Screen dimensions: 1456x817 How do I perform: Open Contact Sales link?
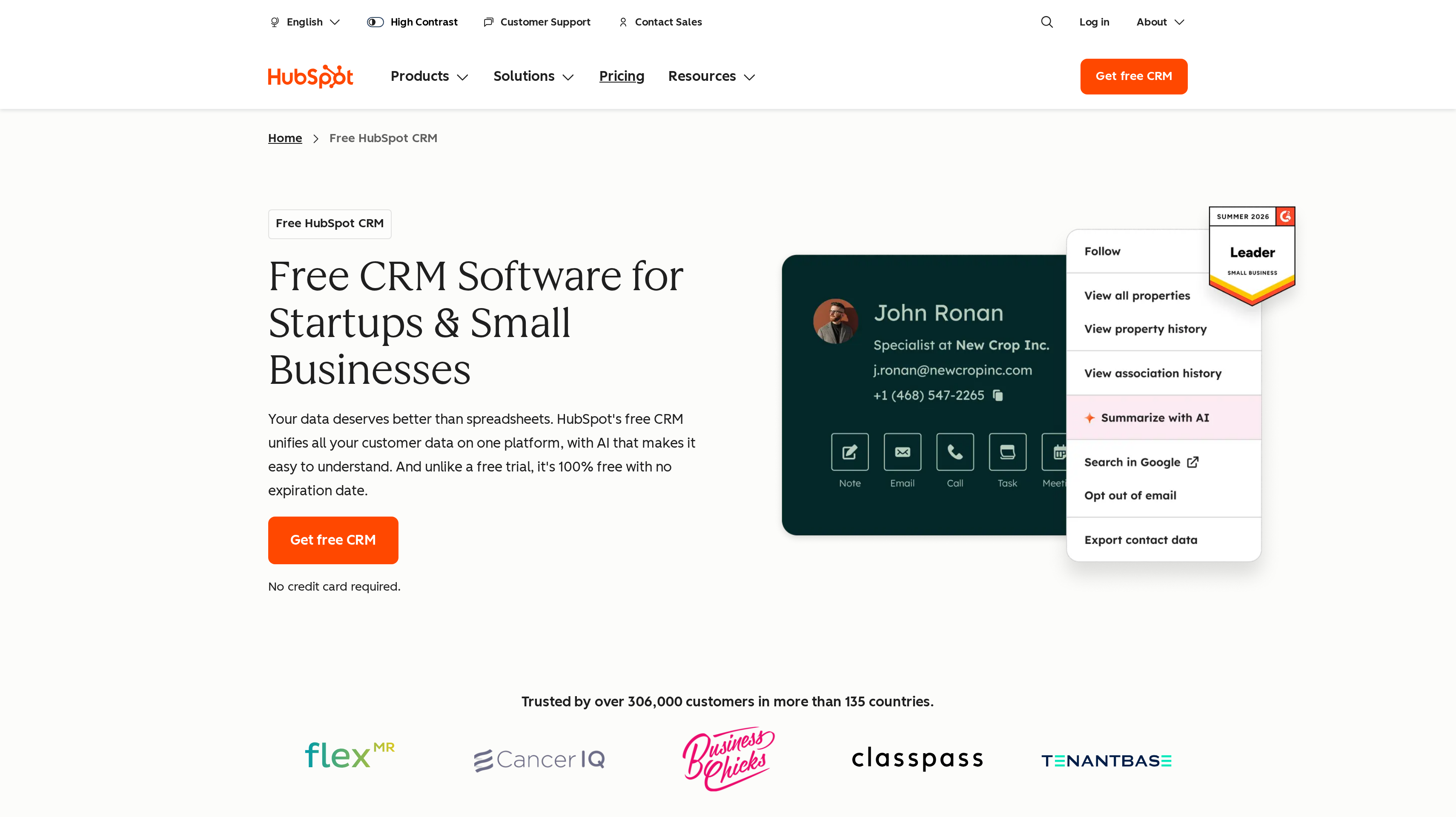(660, 22)
